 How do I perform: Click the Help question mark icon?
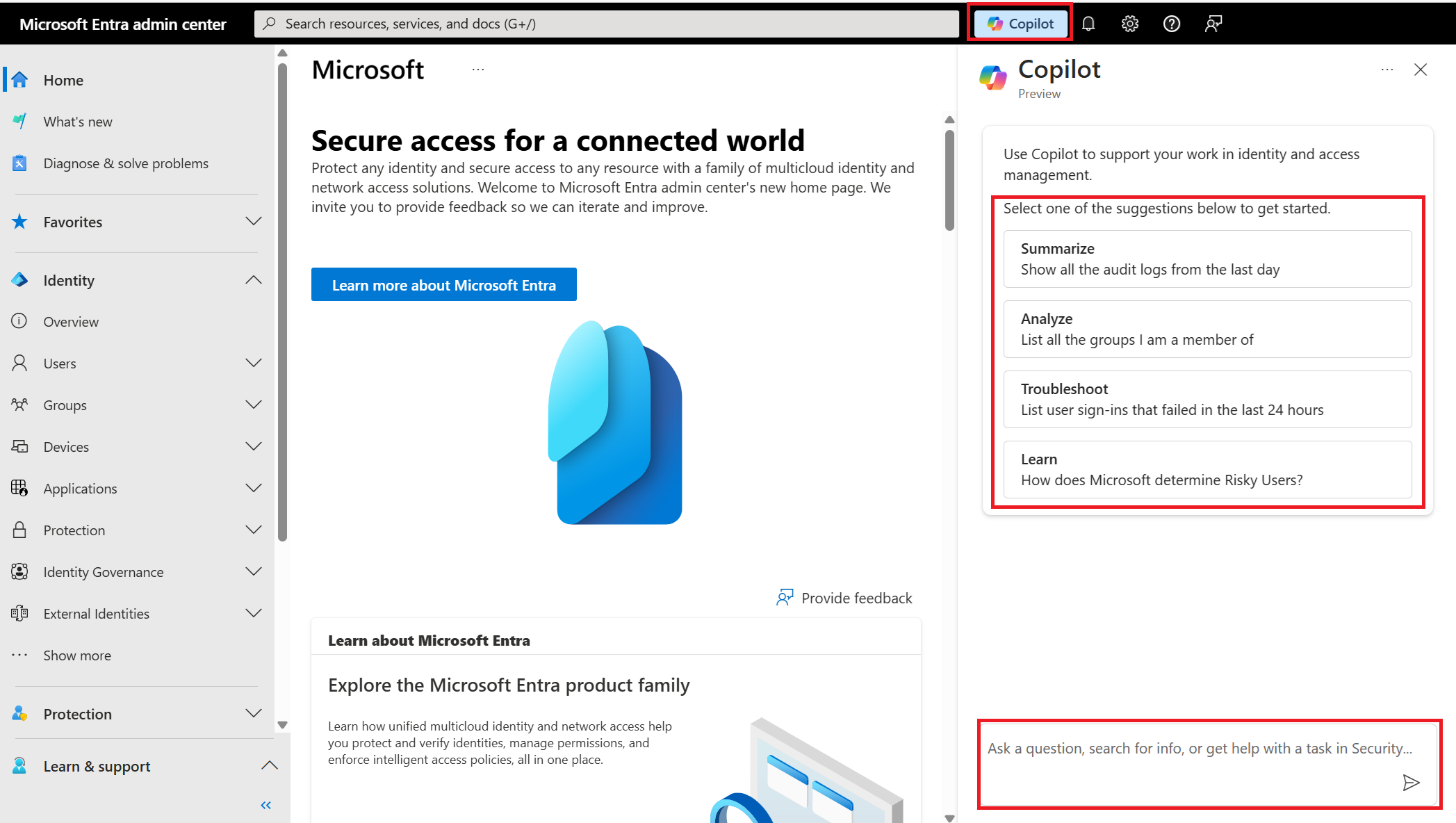tap(1171, 22)
